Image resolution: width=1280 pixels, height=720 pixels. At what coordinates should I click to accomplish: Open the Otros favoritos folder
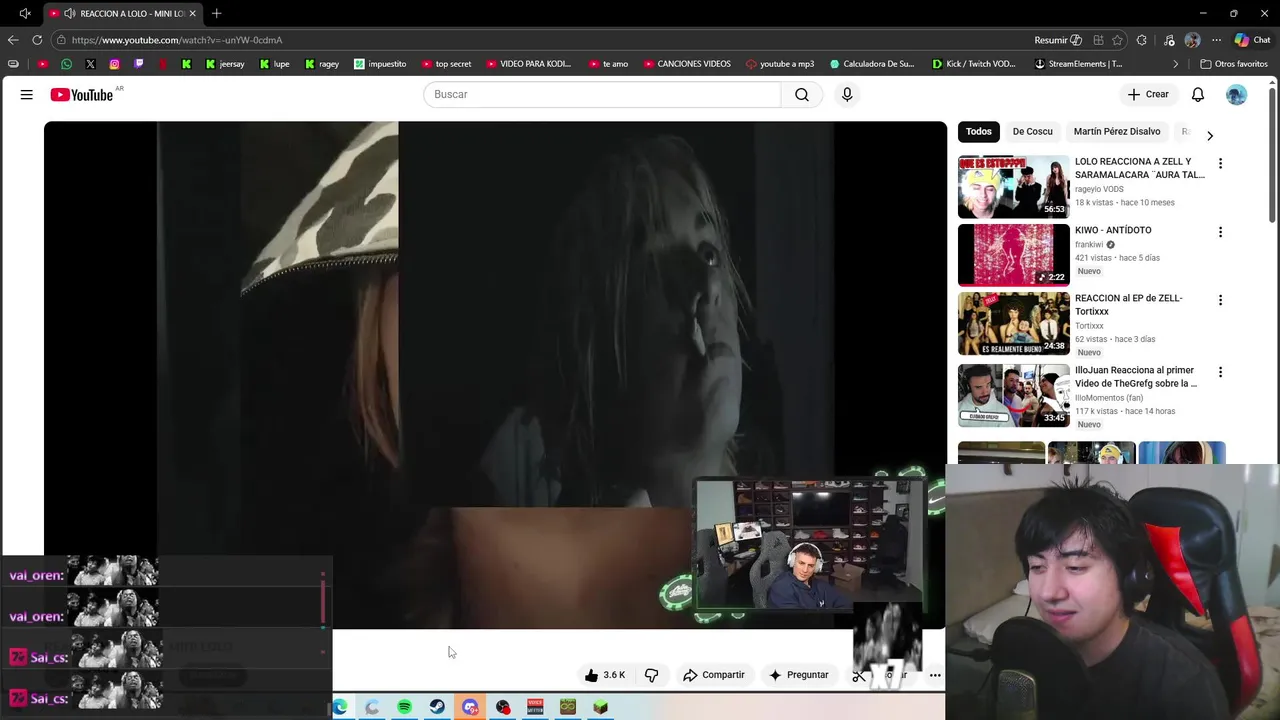(x=1234, y=64)
